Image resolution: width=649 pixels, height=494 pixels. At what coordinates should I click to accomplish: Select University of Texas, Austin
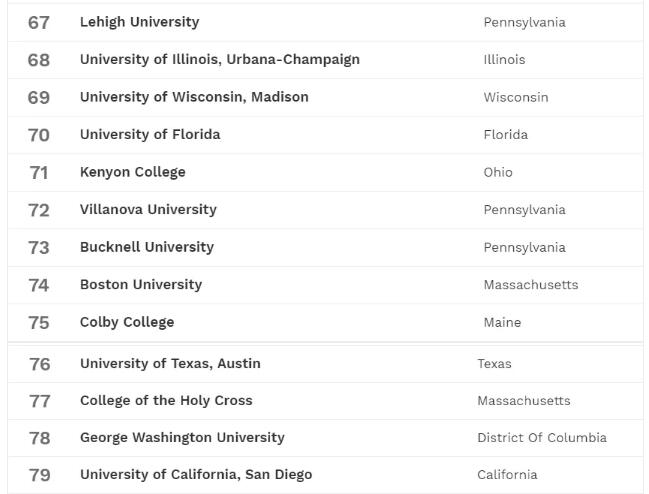click(x=170, y=363)
